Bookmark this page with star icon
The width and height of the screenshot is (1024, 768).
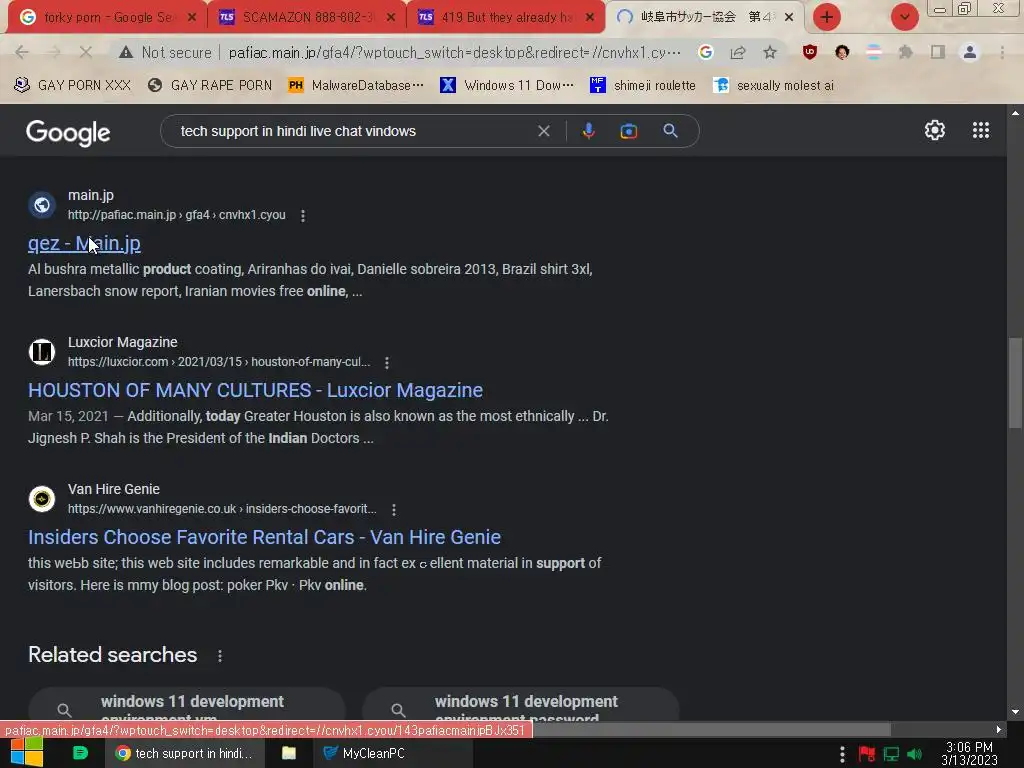pos(770,52)
